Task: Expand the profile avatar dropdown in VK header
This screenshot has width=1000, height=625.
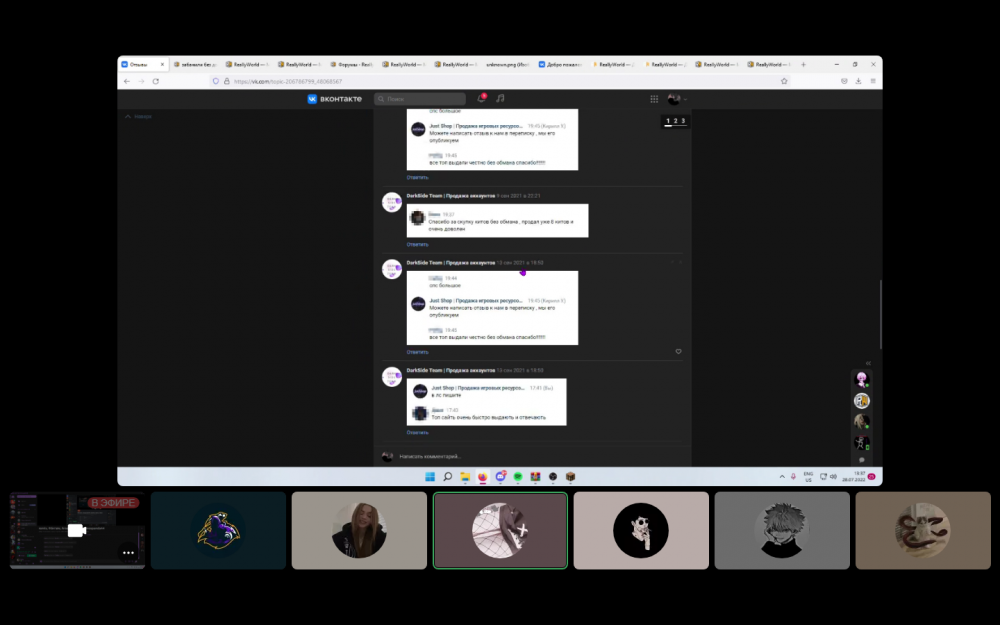Action: point(677,99)
